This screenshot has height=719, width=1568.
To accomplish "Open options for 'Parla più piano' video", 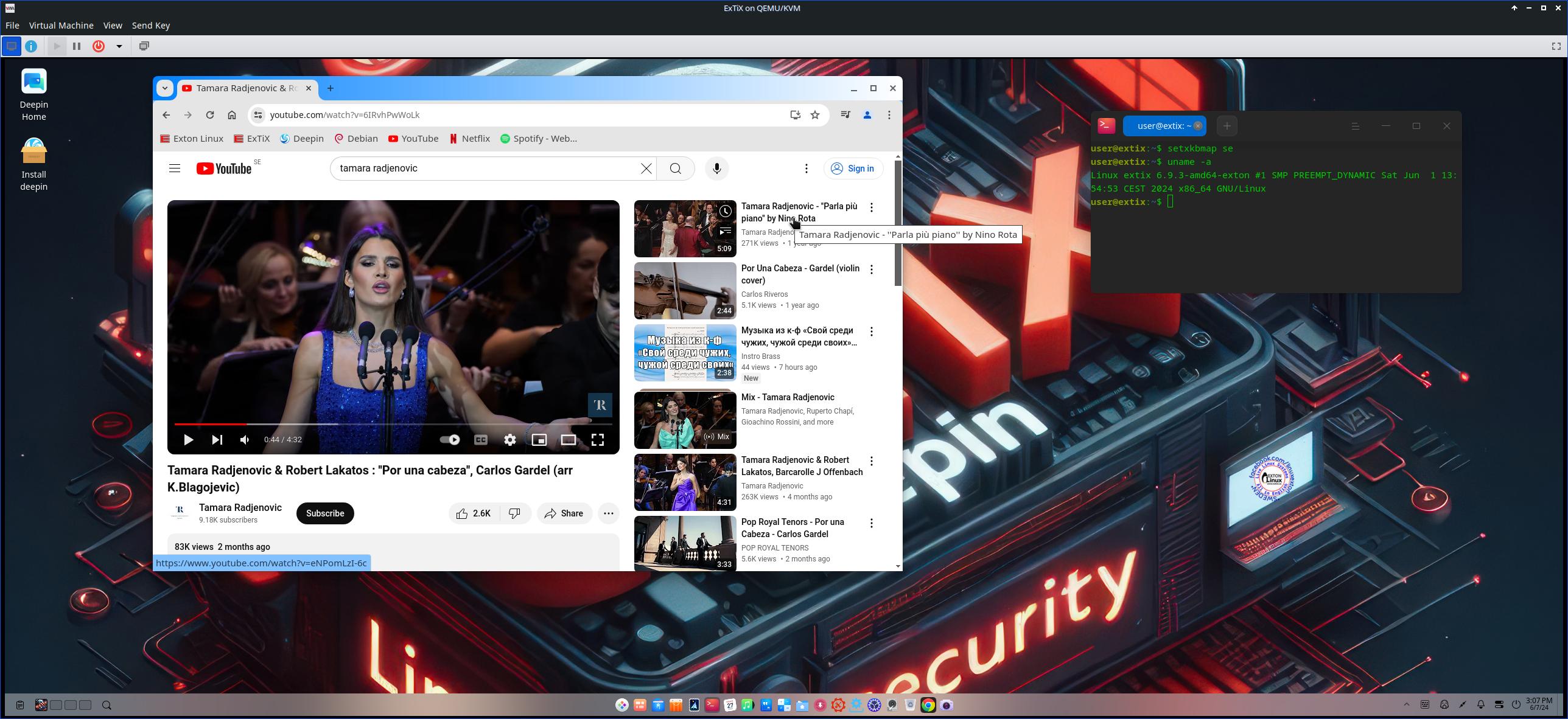I will pos(872,207).
